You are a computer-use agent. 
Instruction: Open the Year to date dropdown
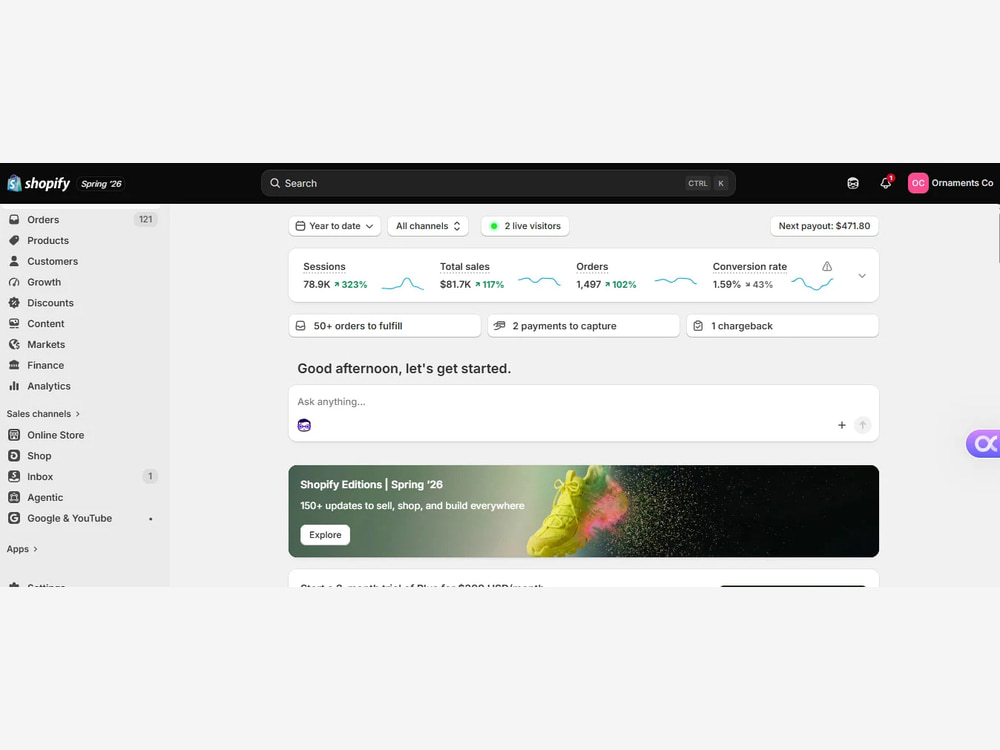click(x=334, y=226)
